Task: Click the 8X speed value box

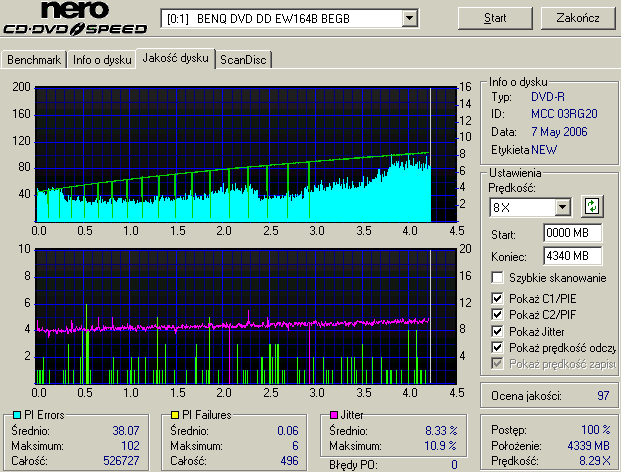Action: (523, 207)
